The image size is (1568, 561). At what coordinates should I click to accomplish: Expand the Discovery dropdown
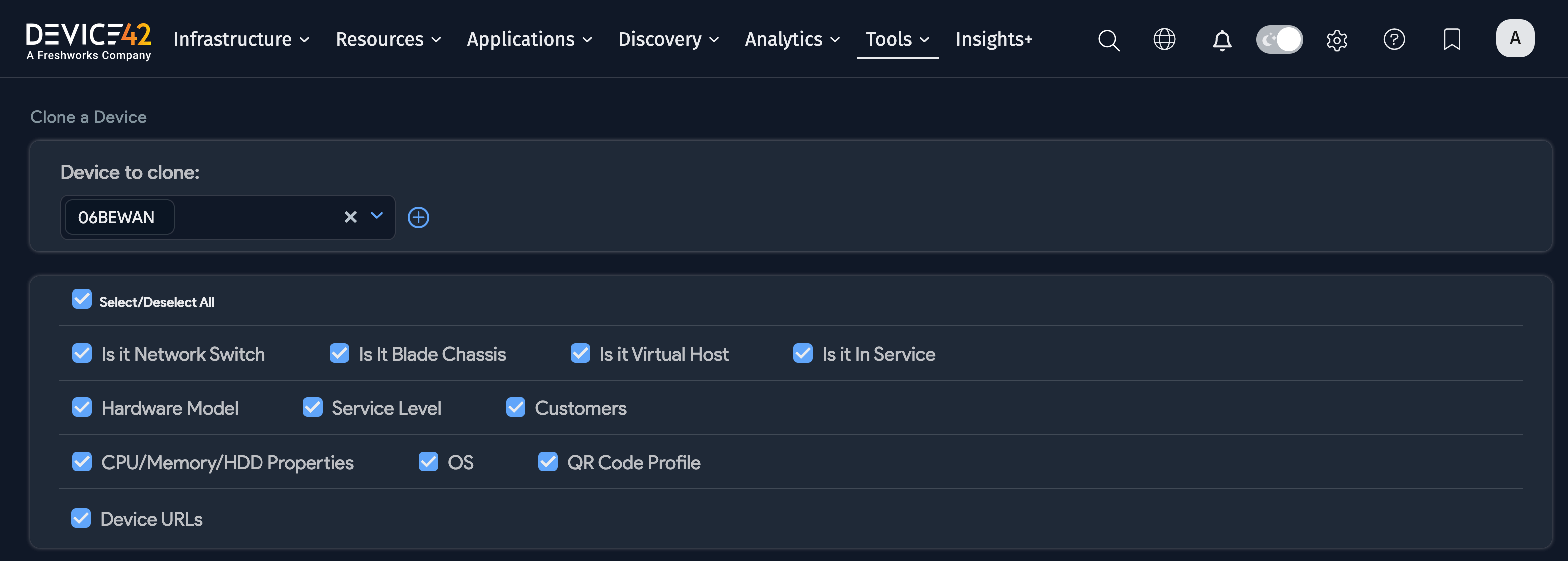(x=668, y=39)
